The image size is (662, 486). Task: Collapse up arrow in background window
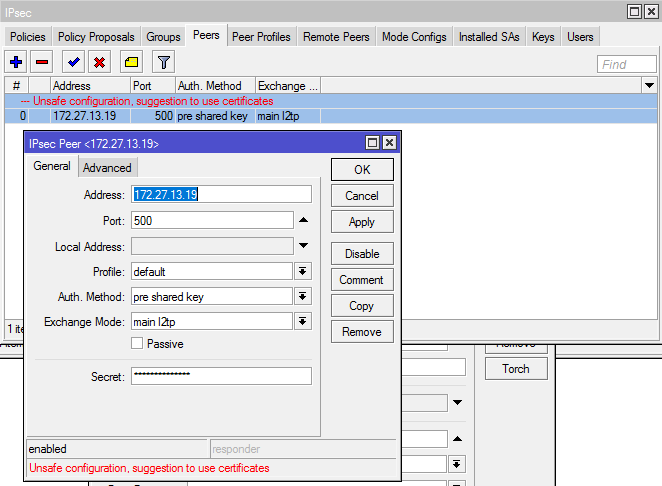457,439
